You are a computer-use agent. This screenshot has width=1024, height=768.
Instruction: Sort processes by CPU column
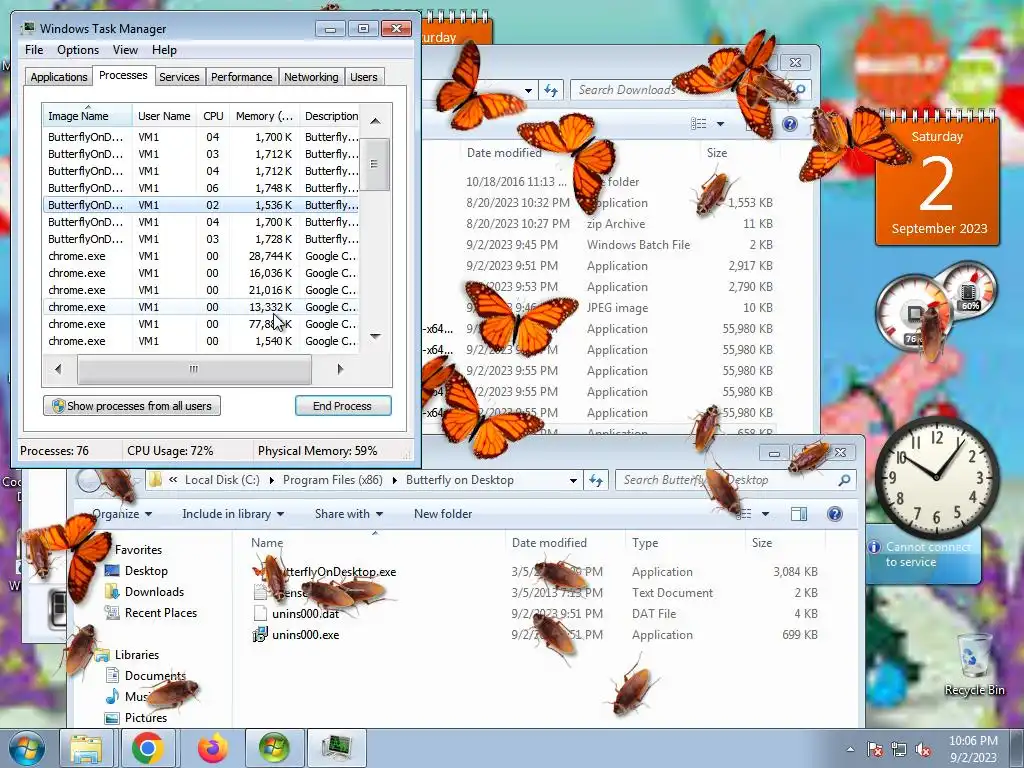213,116
